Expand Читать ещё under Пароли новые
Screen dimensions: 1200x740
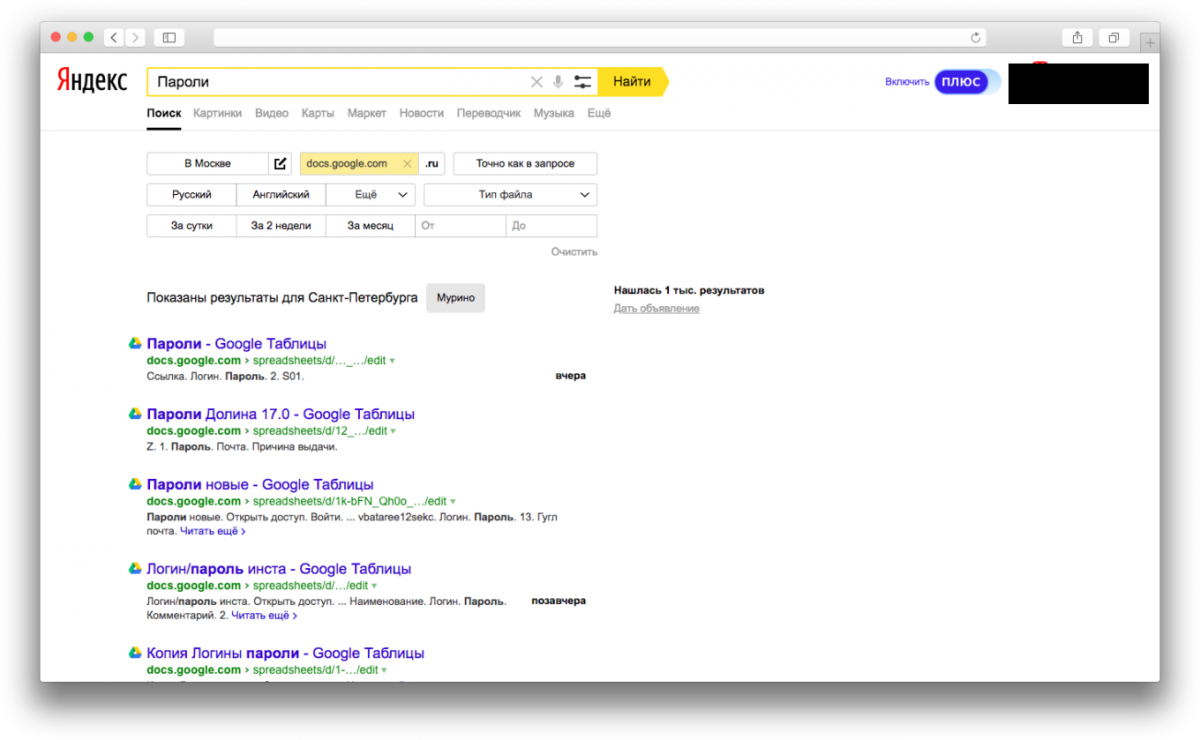[213, 531]
